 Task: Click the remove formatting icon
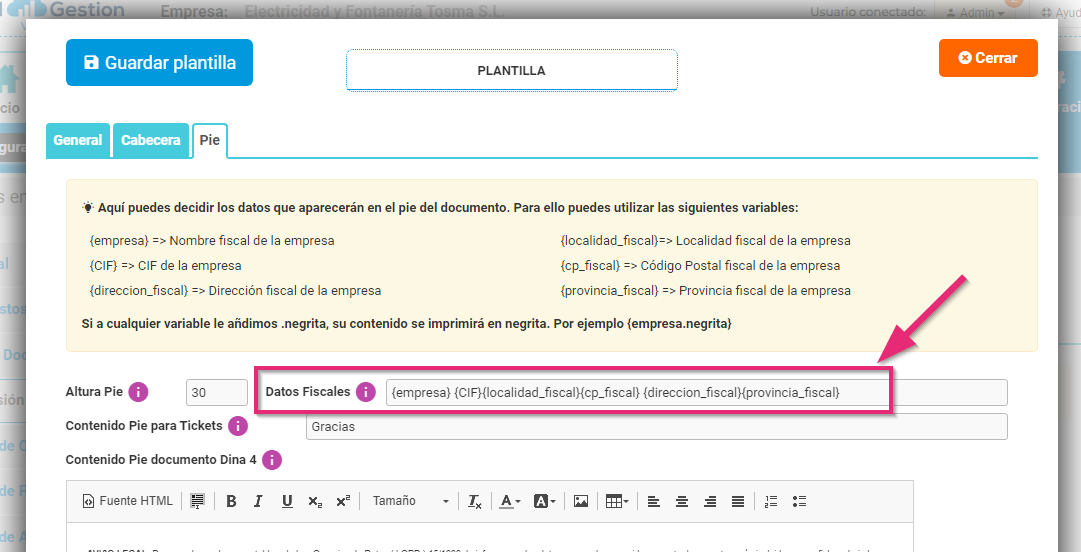click(474, 501)
